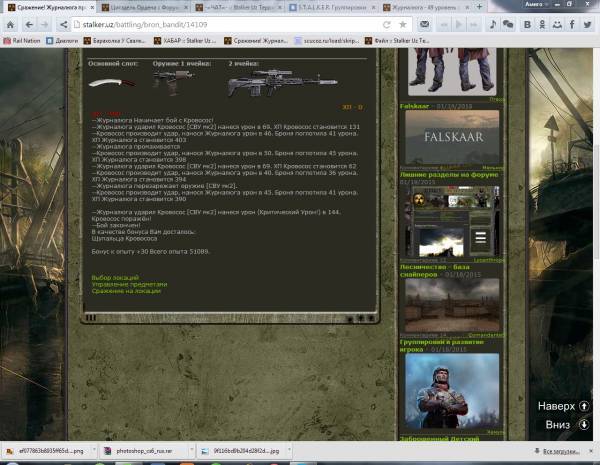
Task: Open a new browser tab with the plus button
Action: tap(479, 7)
